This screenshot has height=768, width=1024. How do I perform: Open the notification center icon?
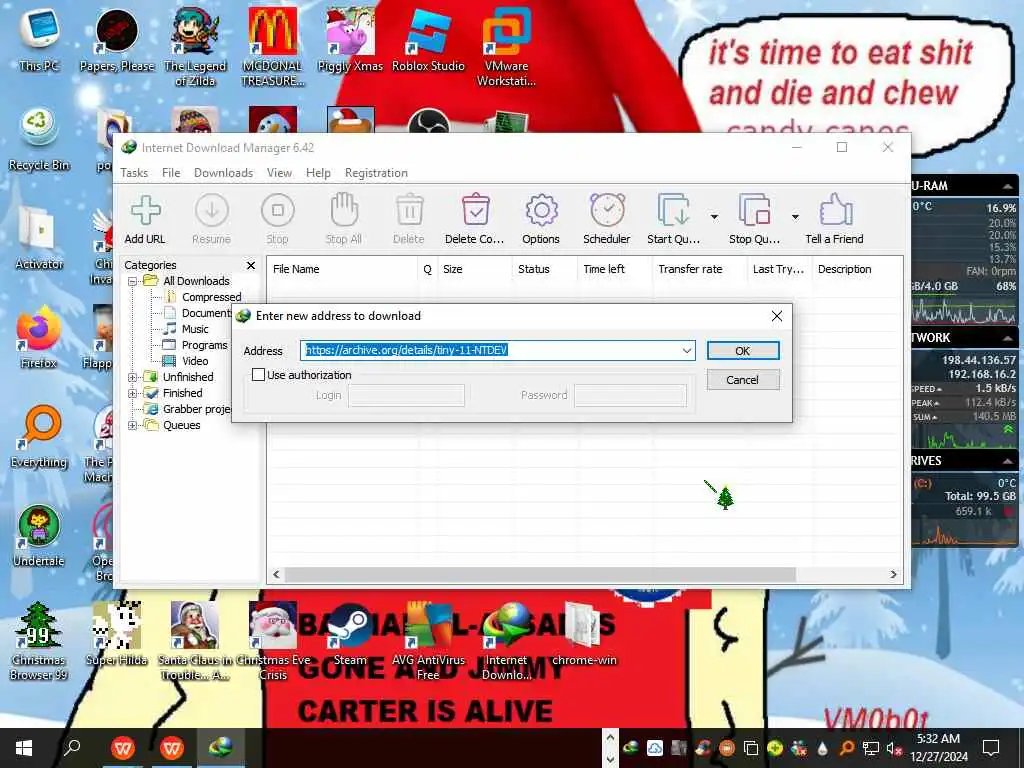coord(991,748)
